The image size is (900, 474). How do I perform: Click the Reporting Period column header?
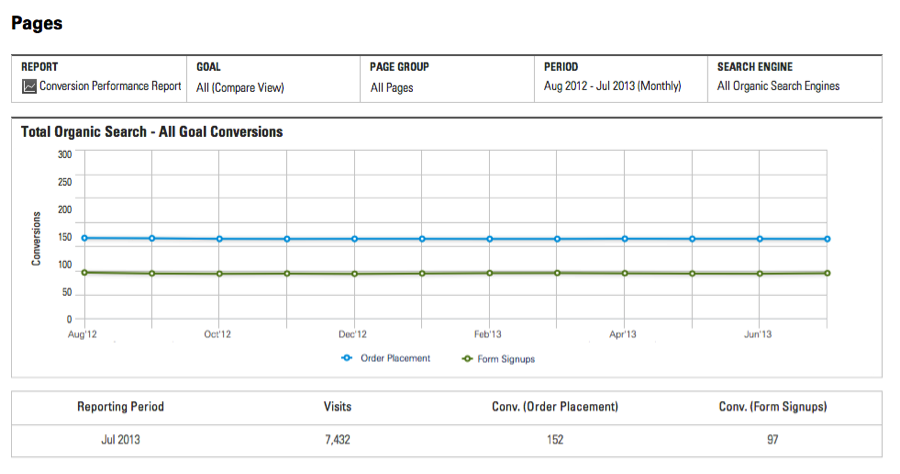pyautogui.click(x=120, y=407)
